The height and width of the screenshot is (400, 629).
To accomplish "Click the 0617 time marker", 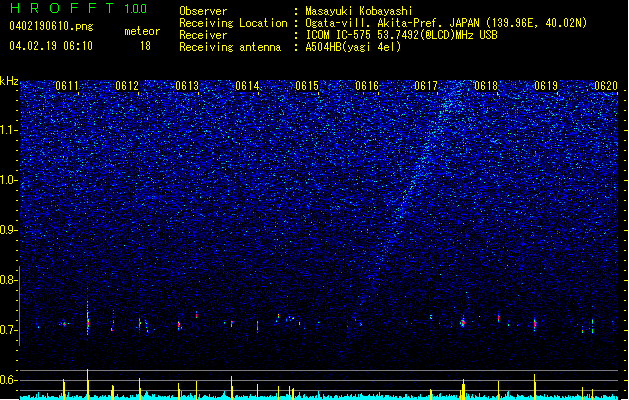I will point(426,86).
